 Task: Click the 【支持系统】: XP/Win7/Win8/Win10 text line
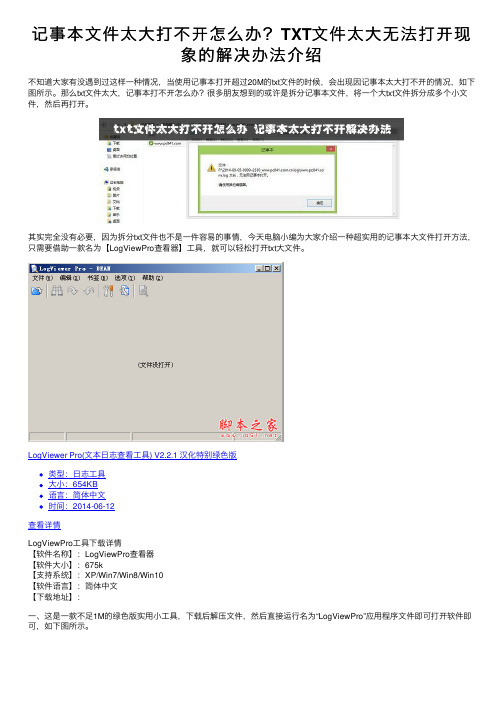(96, 575)
